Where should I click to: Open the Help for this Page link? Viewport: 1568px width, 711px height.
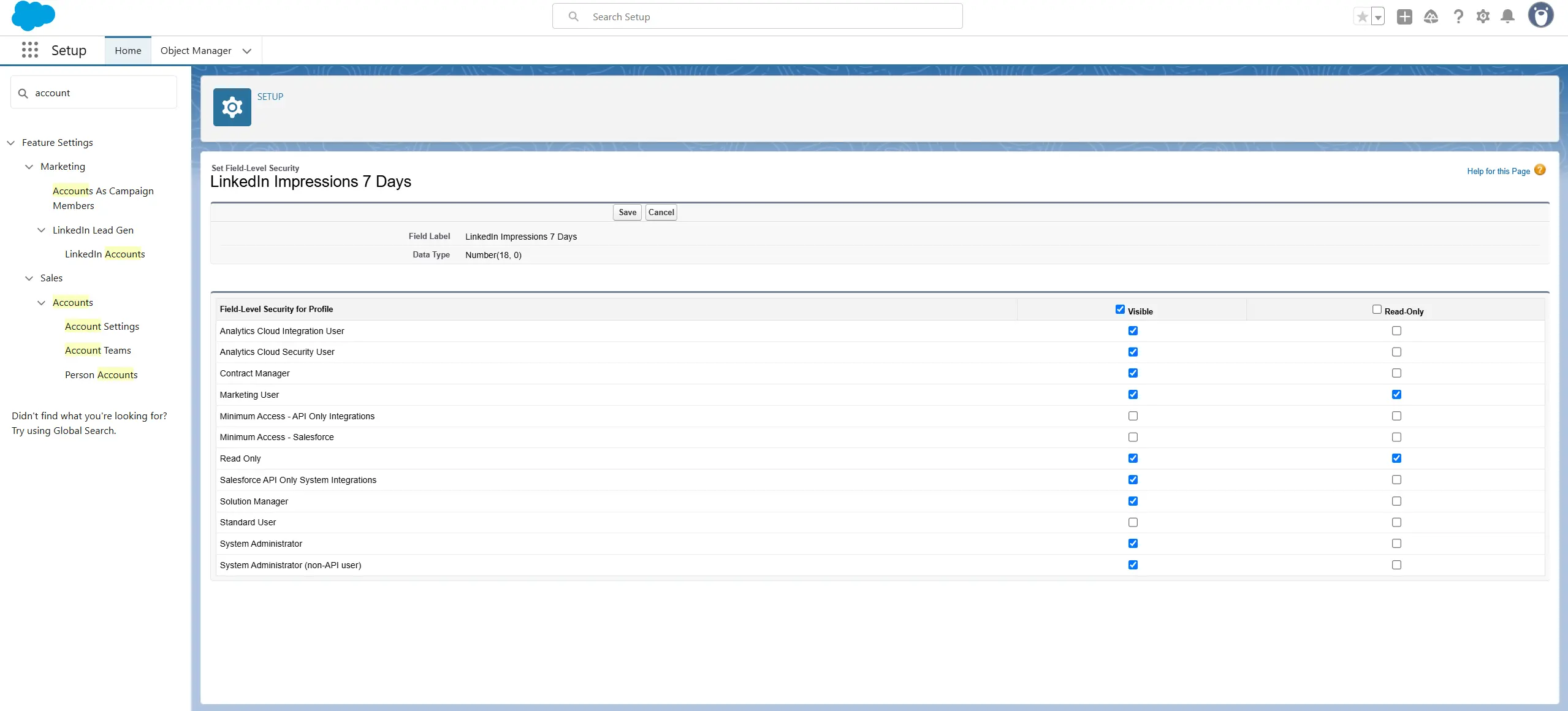[1498, 172]
